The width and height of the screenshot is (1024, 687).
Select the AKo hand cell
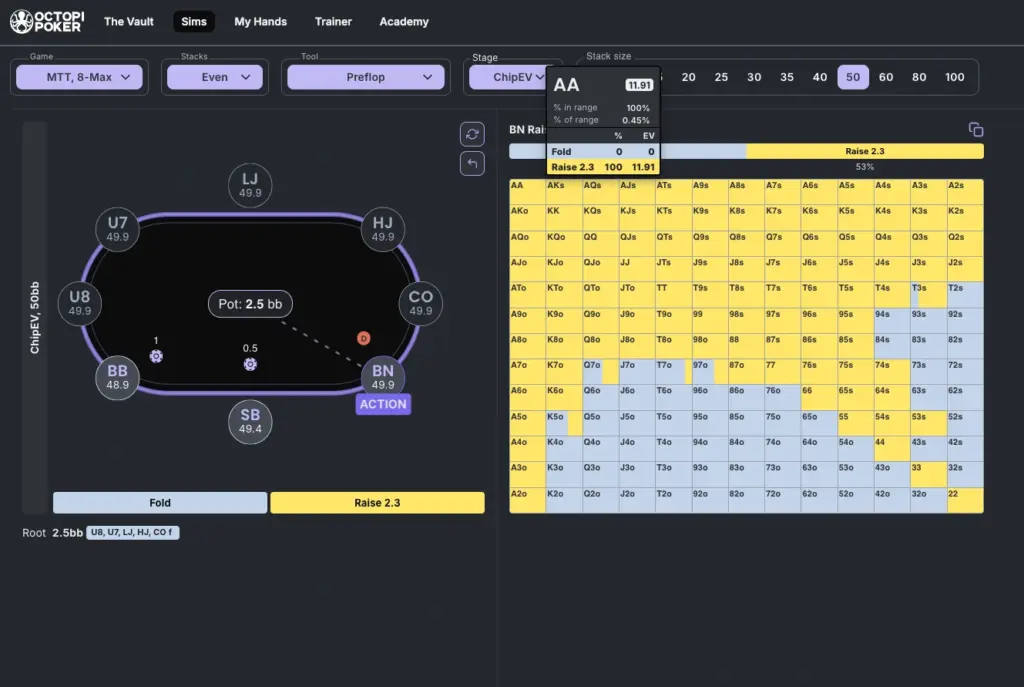point(527,217)
